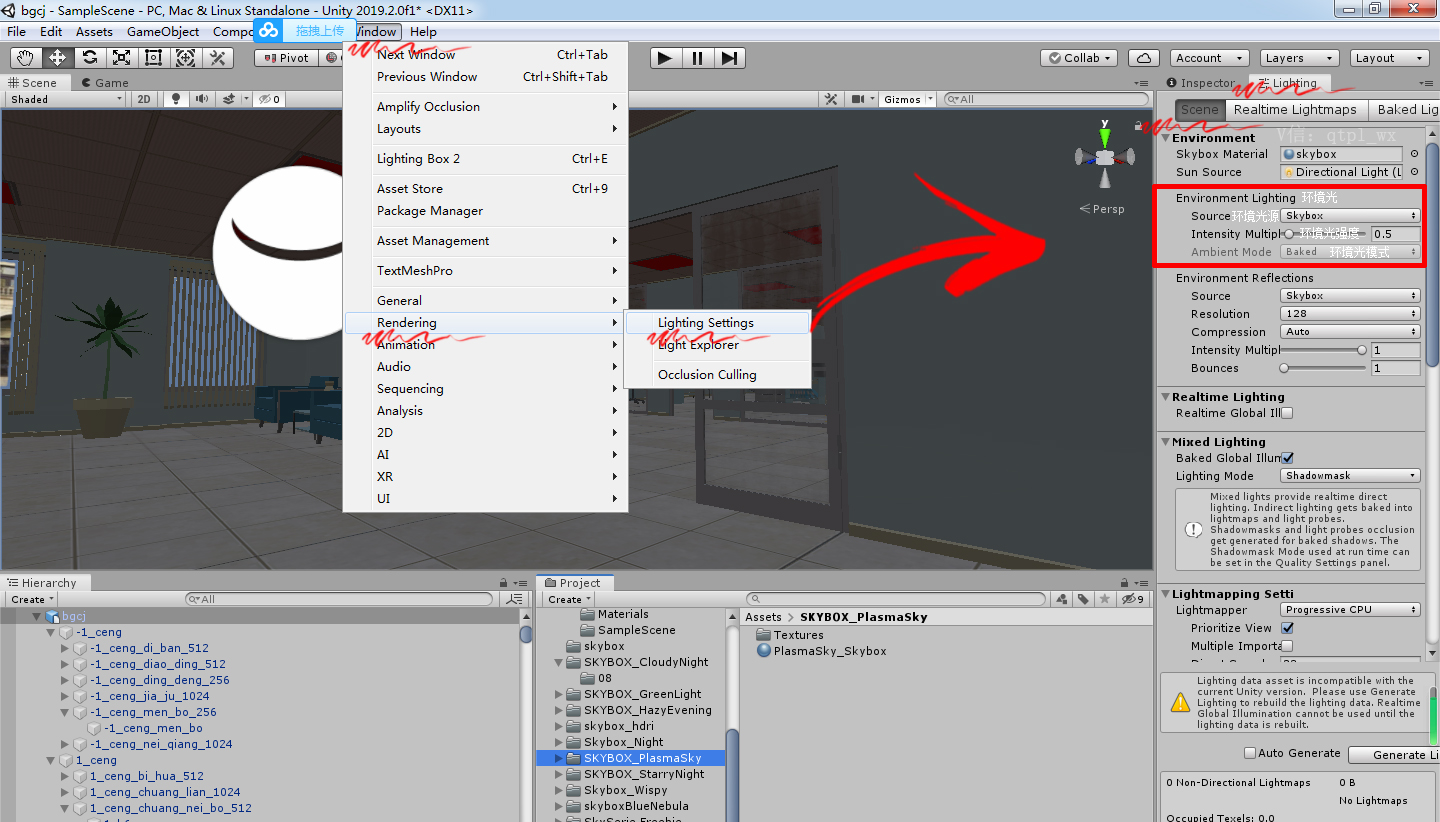
Task: Select the Rect transform tool
Action: coord(153,58)
